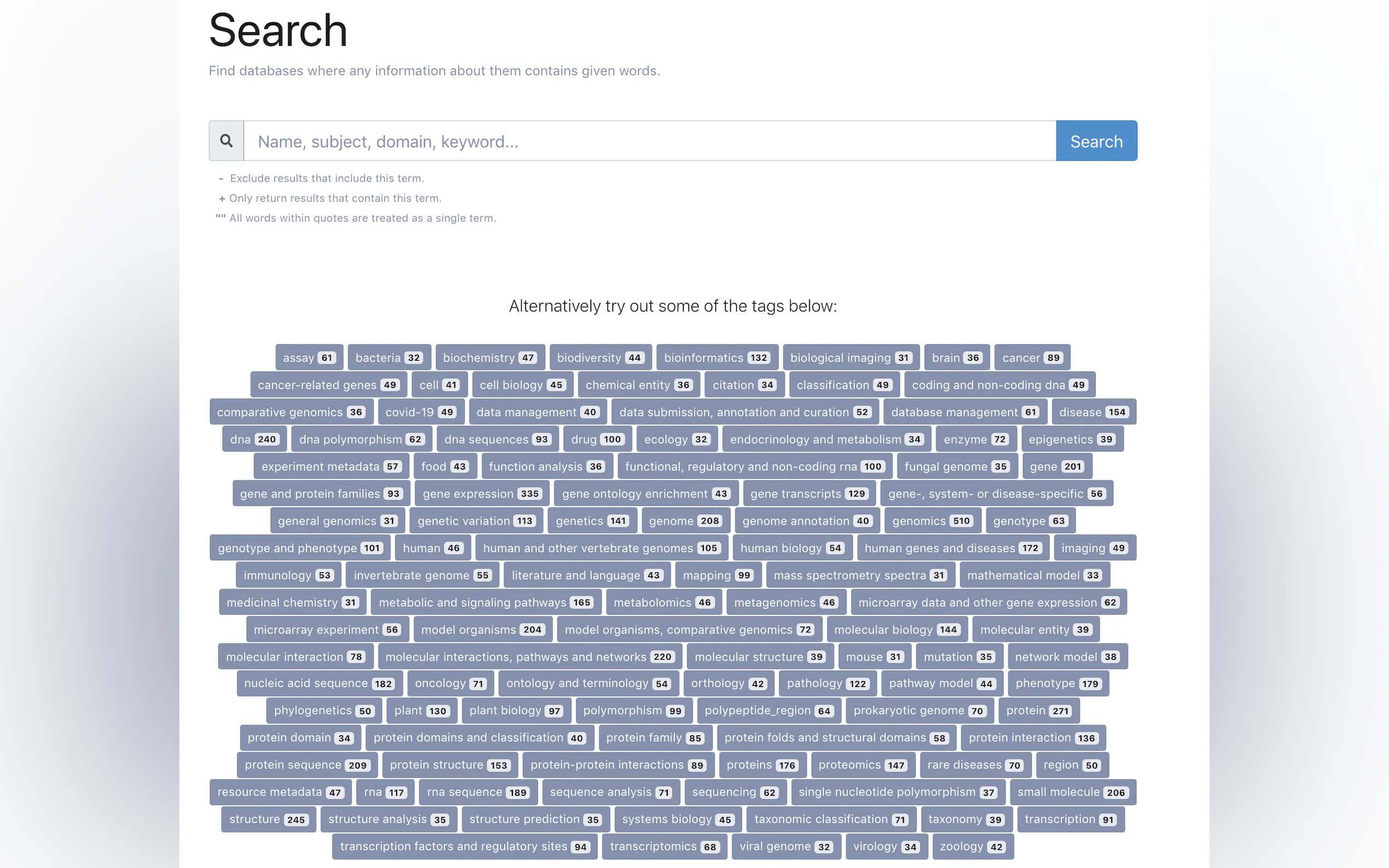1389x868 pixels.
Task: Click the small molecule tag
Action: [1071, 792]
